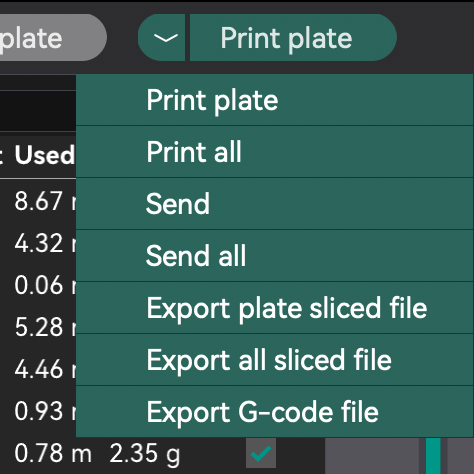
Task: Pick Export all sliced file
Action: (x=275, y=360)
